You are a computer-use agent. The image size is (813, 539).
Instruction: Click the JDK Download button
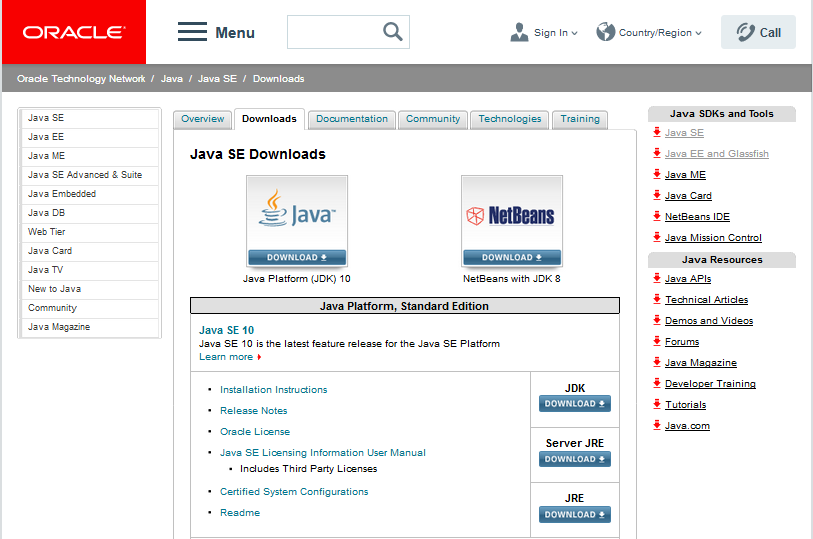(574, 404)
